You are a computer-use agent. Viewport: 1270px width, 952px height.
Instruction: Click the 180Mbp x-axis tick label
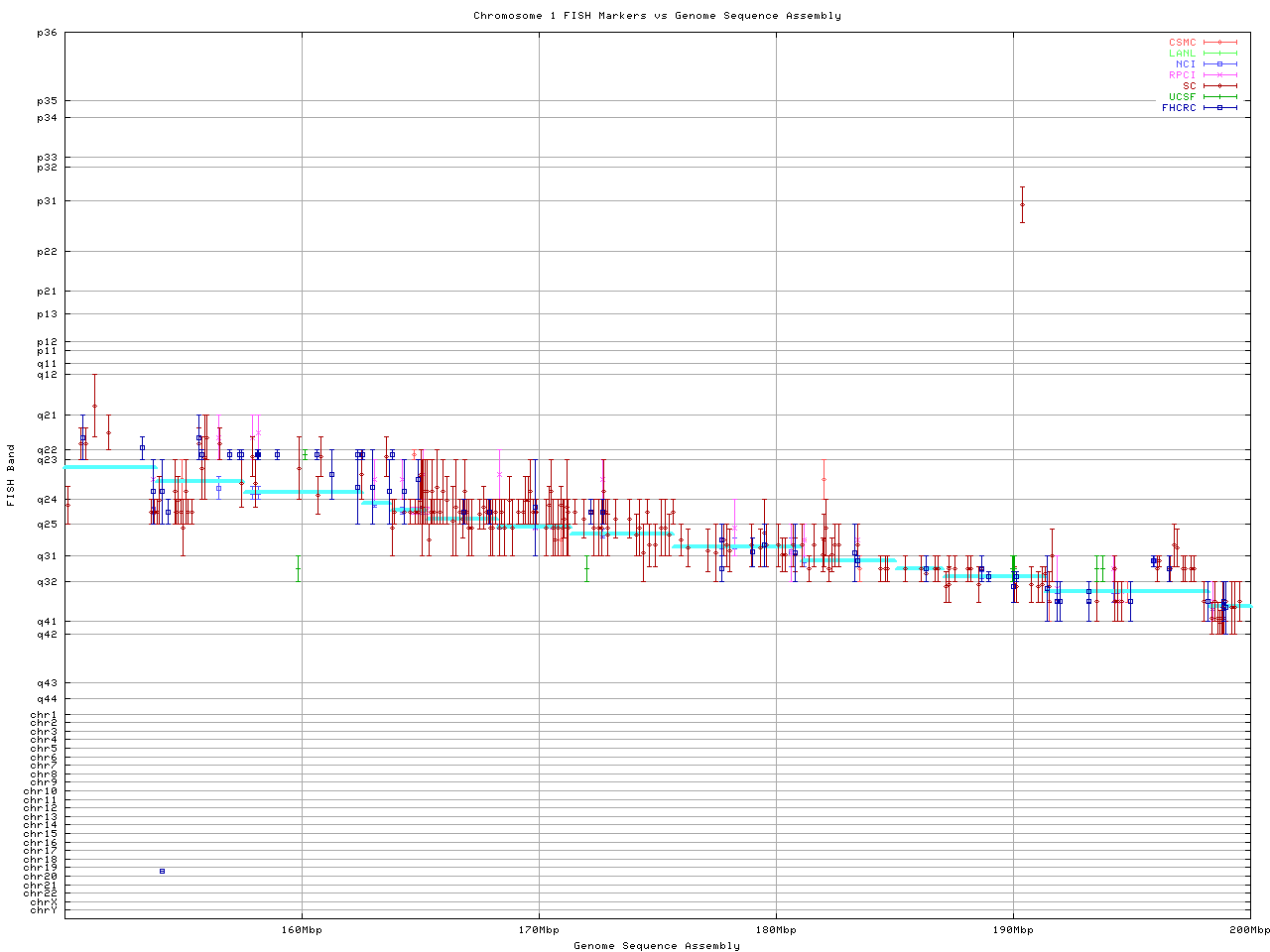776,930
